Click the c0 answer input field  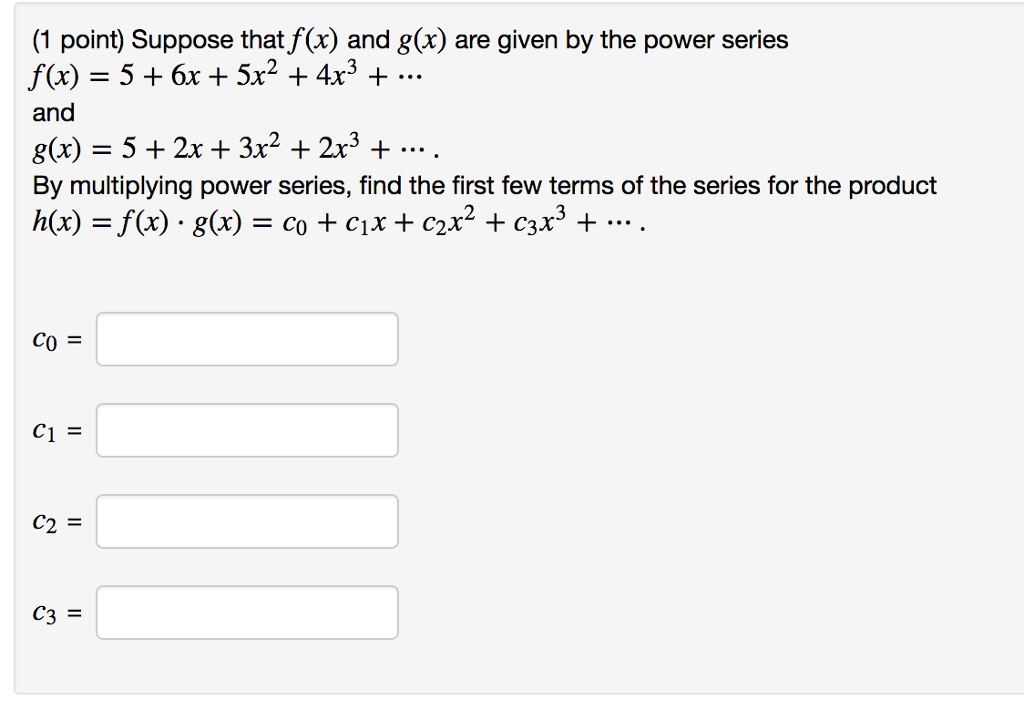[246, 338]
